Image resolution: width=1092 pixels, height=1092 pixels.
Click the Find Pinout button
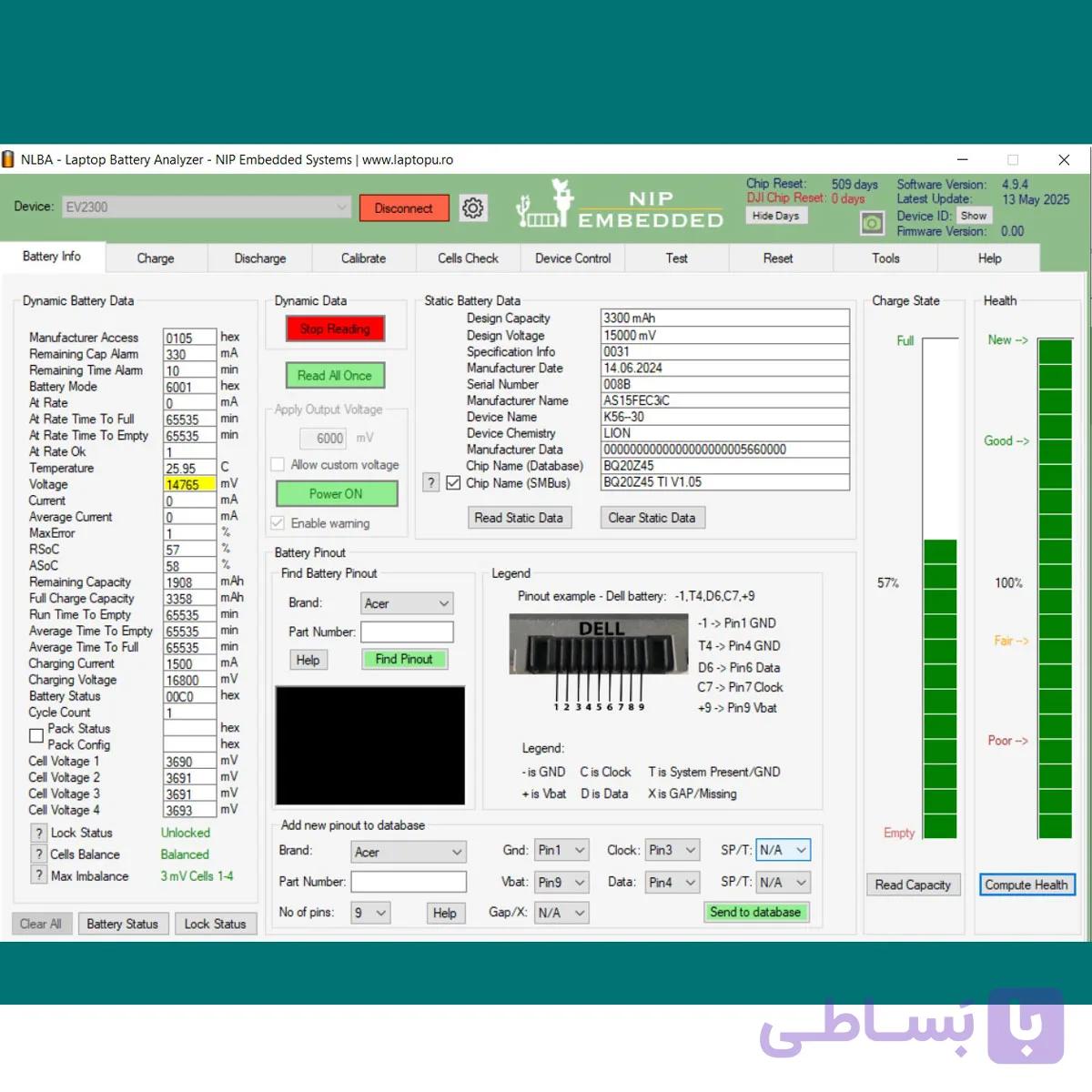click(404, 659)
